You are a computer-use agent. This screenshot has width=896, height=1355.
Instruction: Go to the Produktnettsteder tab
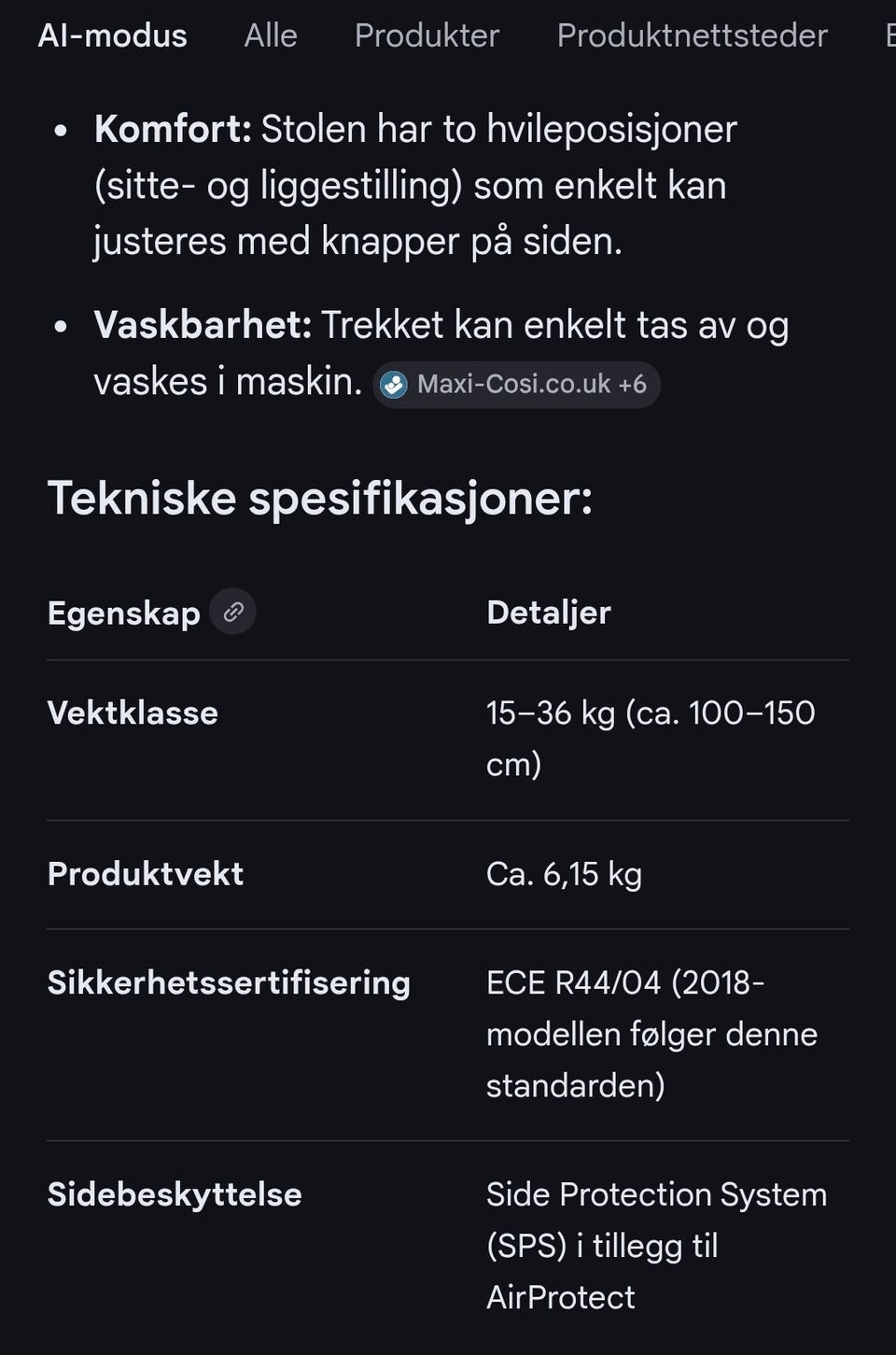point(692,35)
